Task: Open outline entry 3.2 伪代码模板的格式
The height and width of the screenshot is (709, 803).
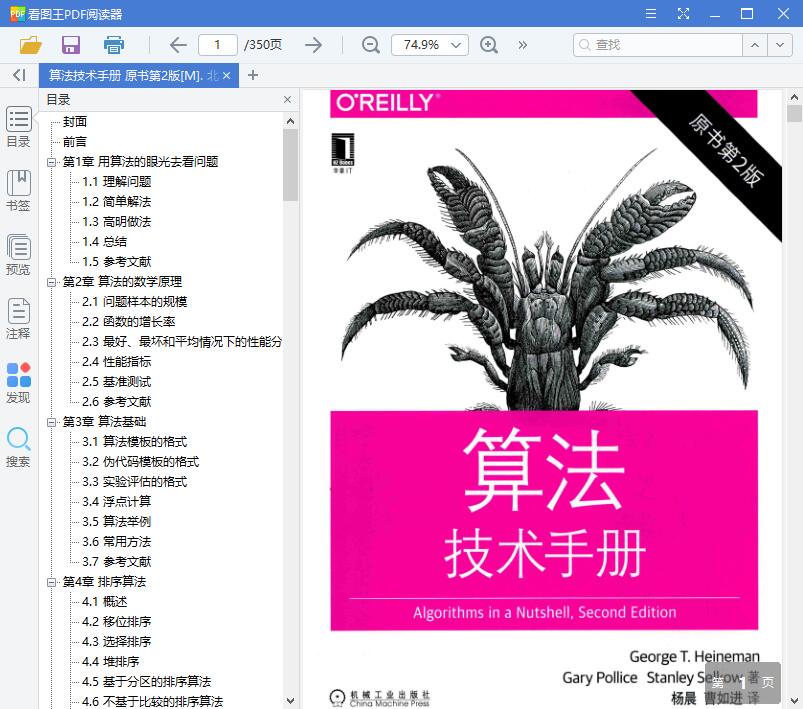Action: [141, 461]
